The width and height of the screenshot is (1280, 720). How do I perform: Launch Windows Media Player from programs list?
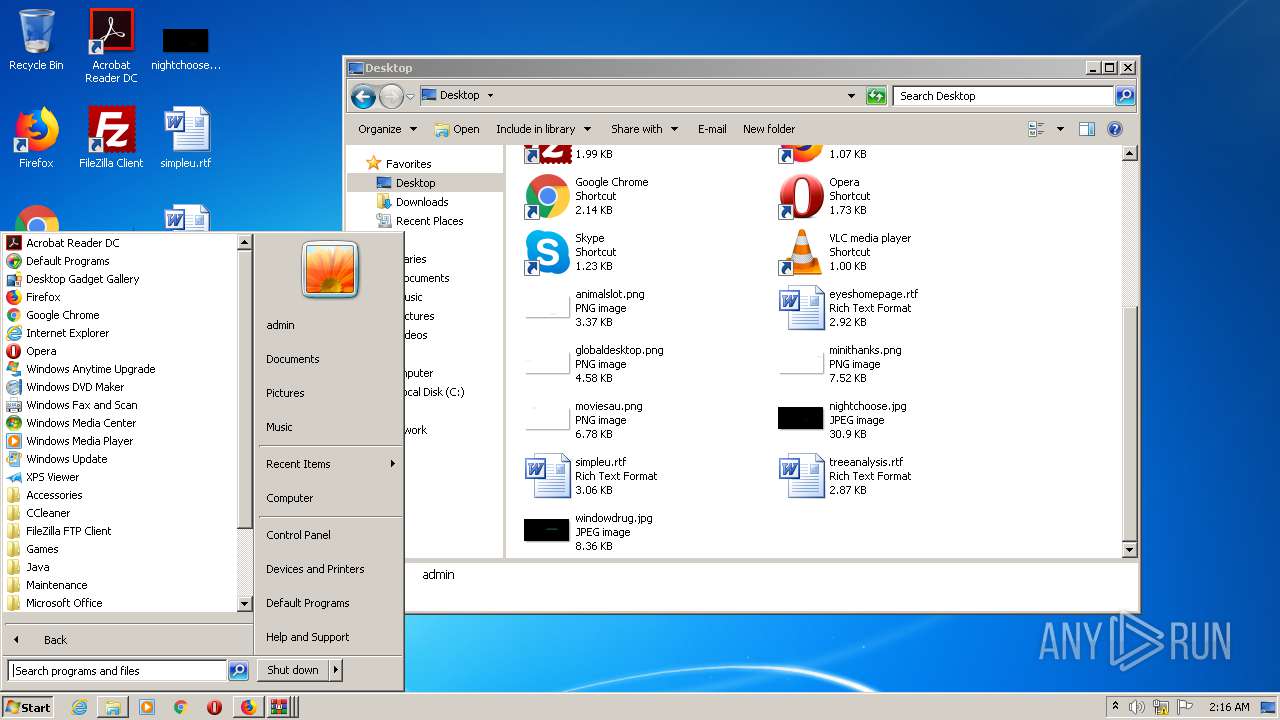click(79, 441)
